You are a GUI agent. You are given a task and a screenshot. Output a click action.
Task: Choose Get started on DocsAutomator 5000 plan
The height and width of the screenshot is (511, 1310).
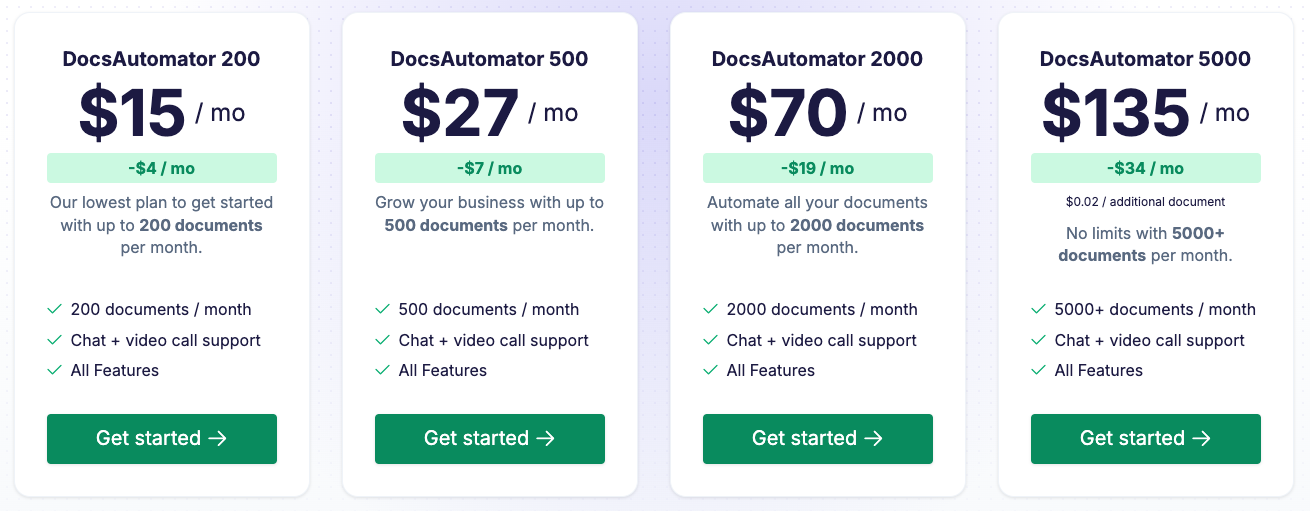[1146, 439]
